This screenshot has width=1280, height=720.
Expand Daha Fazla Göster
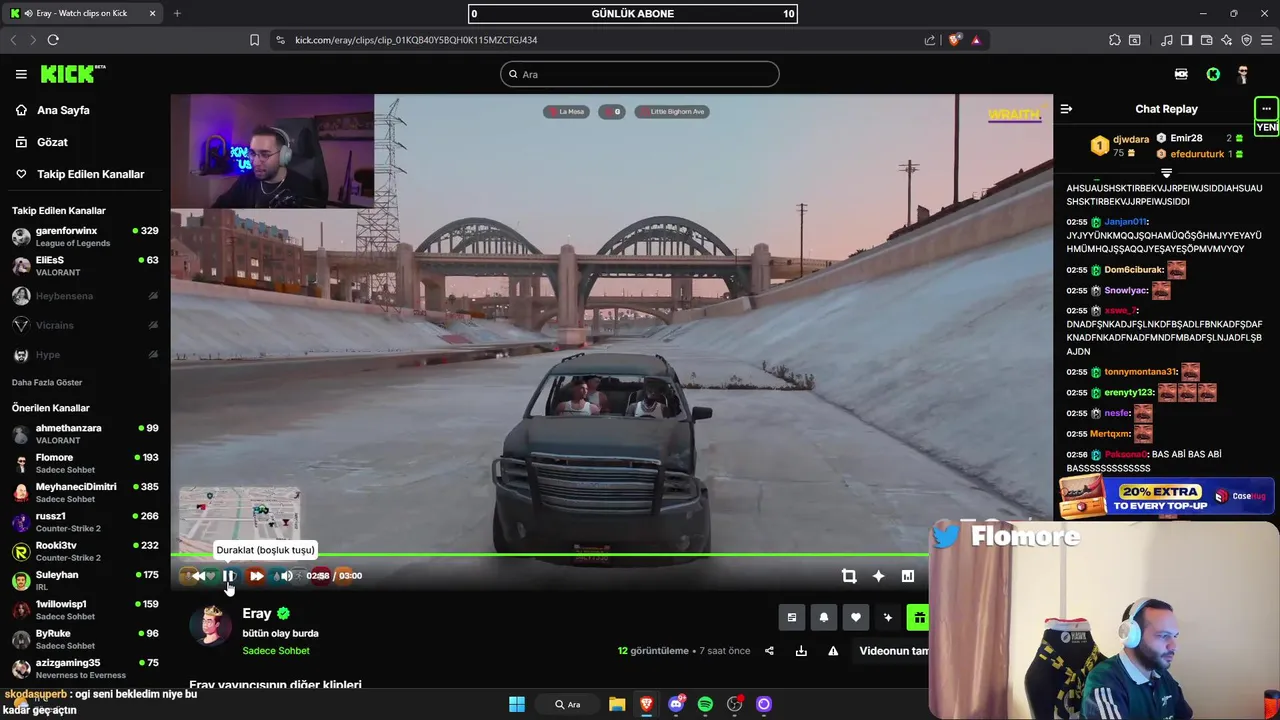click(47, 382)
